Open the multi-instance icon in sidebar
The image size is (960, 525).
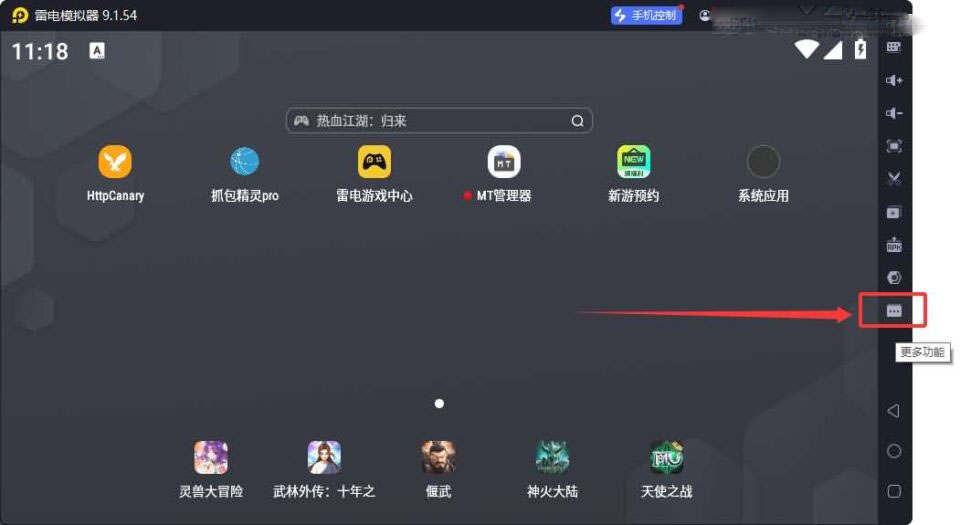894,212
